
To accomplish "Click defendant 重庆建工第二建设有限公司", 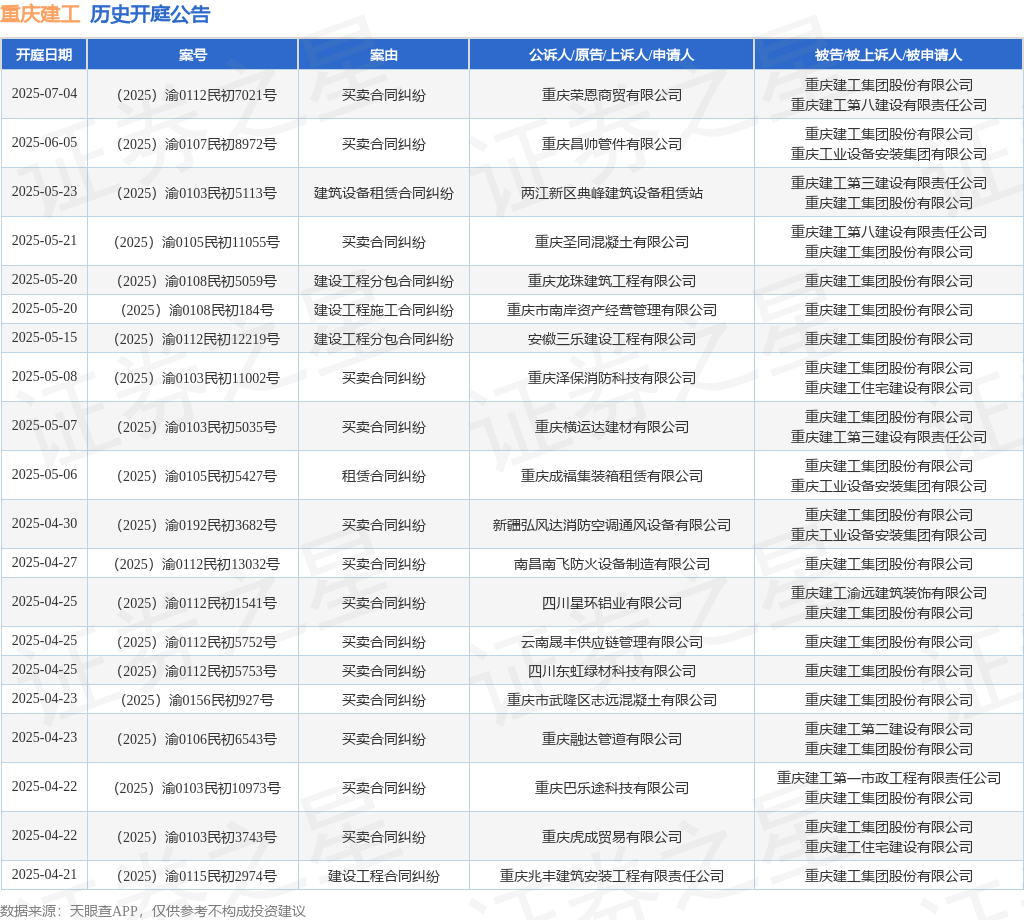I will tap(888, 729).
